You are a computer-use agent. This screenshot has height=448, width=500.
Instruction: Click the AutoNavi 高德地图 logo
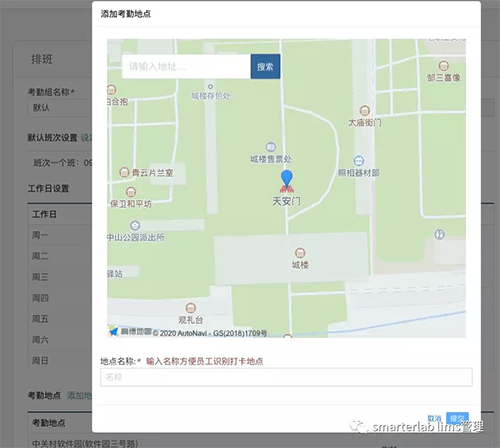[130, 331]
